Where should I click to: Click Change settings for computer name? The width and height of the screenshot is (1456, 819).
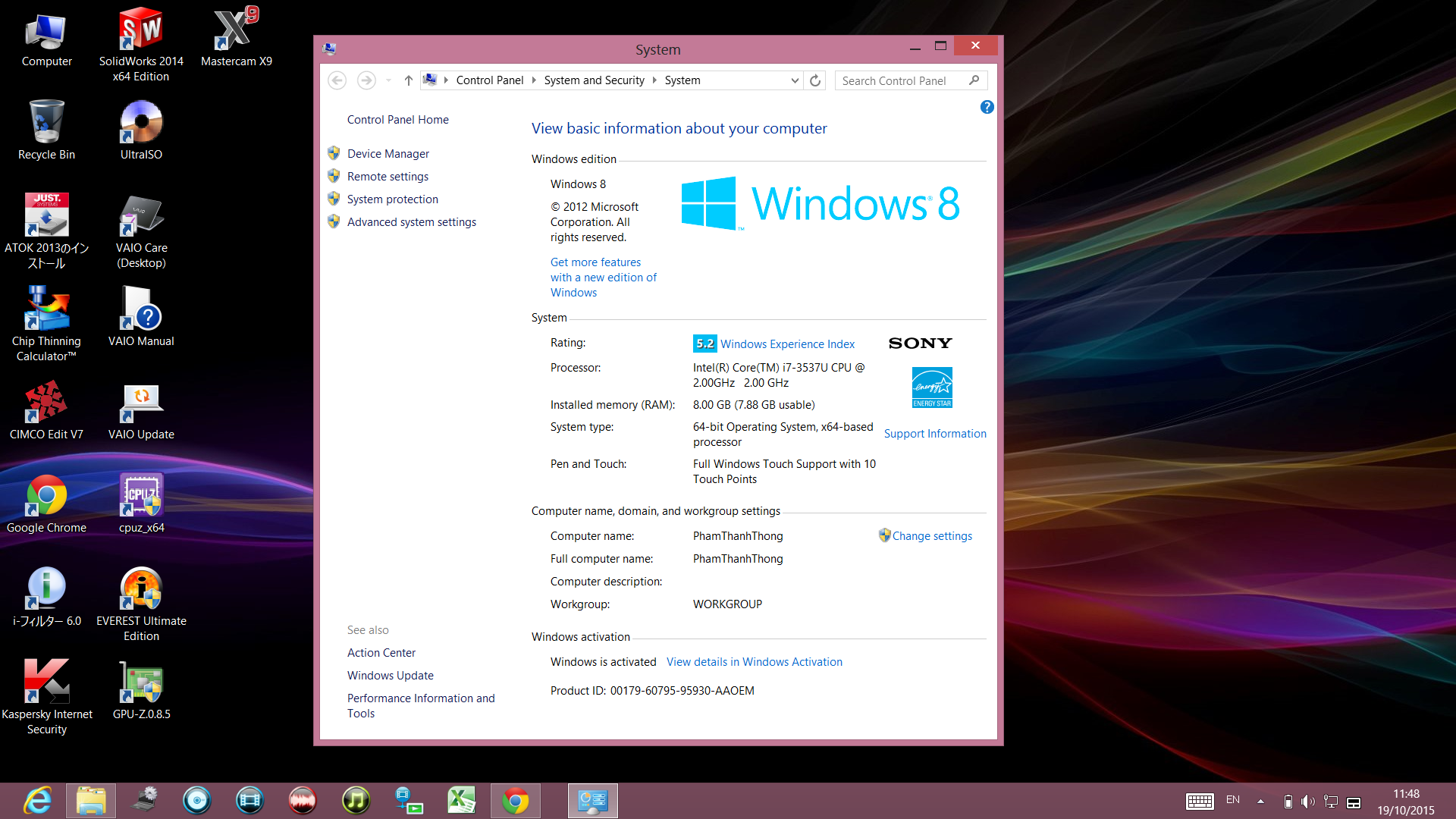932,536
